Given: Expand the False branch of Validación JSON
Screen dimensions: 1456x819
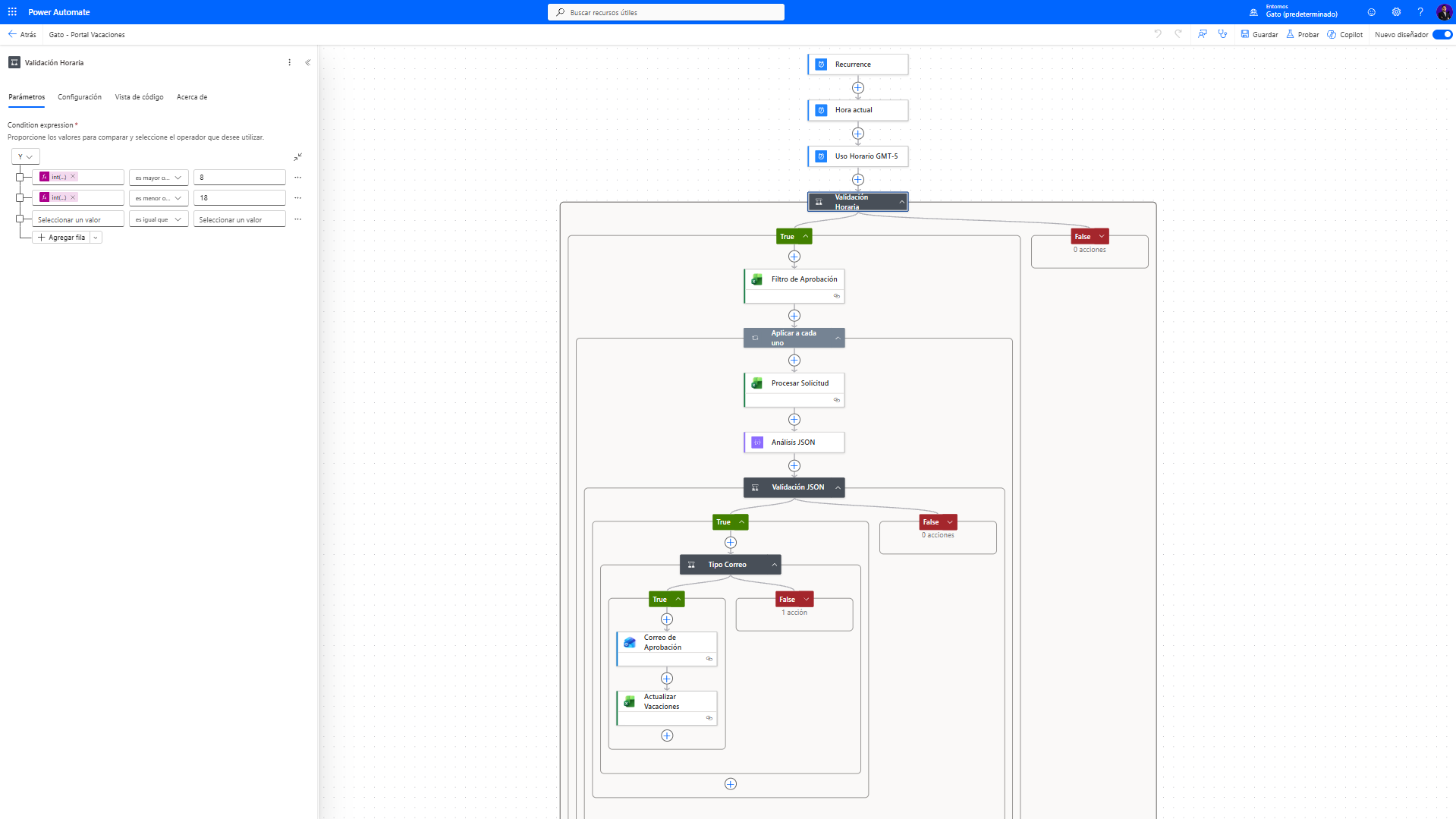Looking at the screenshot, I should click(x=949, y=522).
